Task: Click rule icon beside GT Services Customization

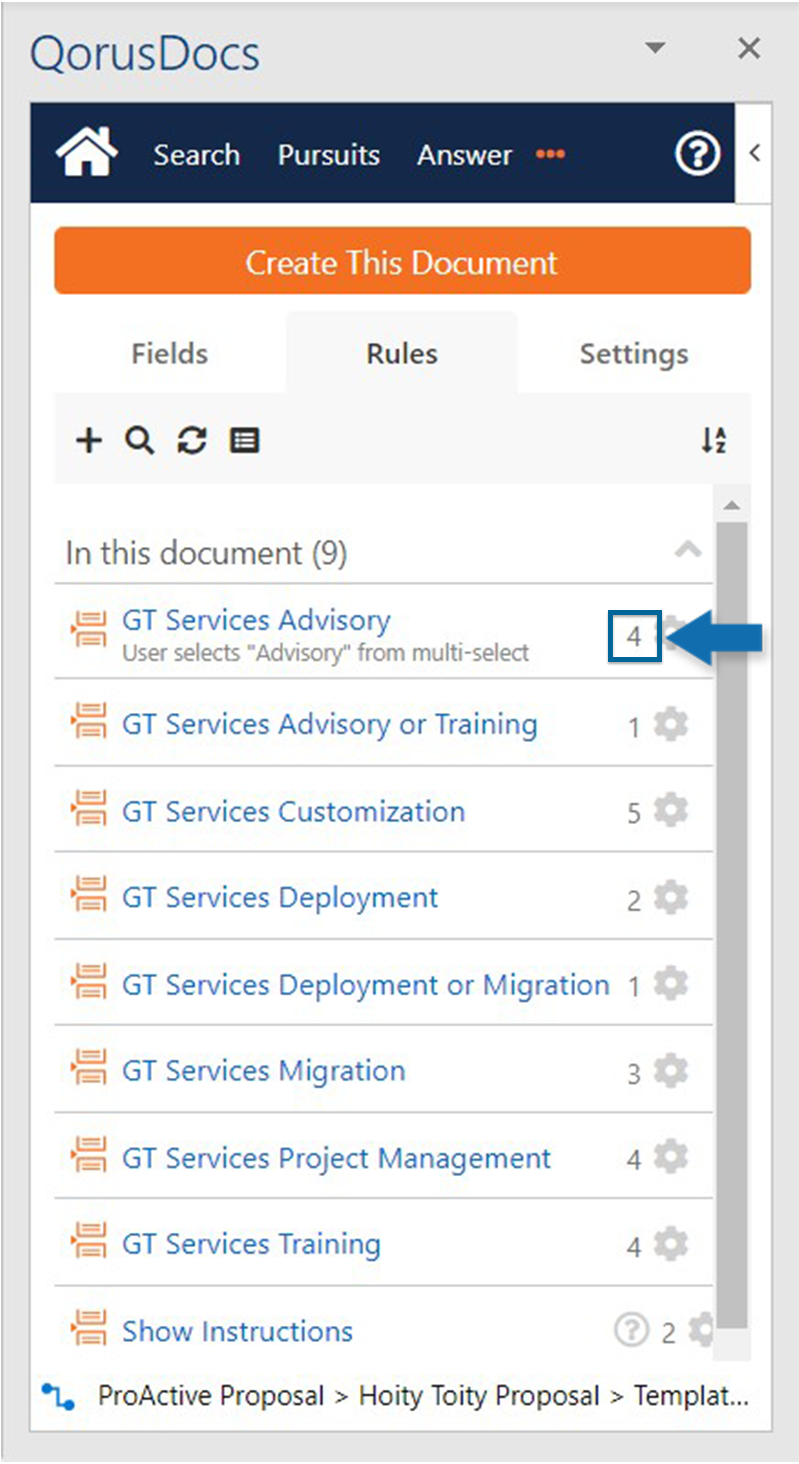Action: [x=89, y=809]
